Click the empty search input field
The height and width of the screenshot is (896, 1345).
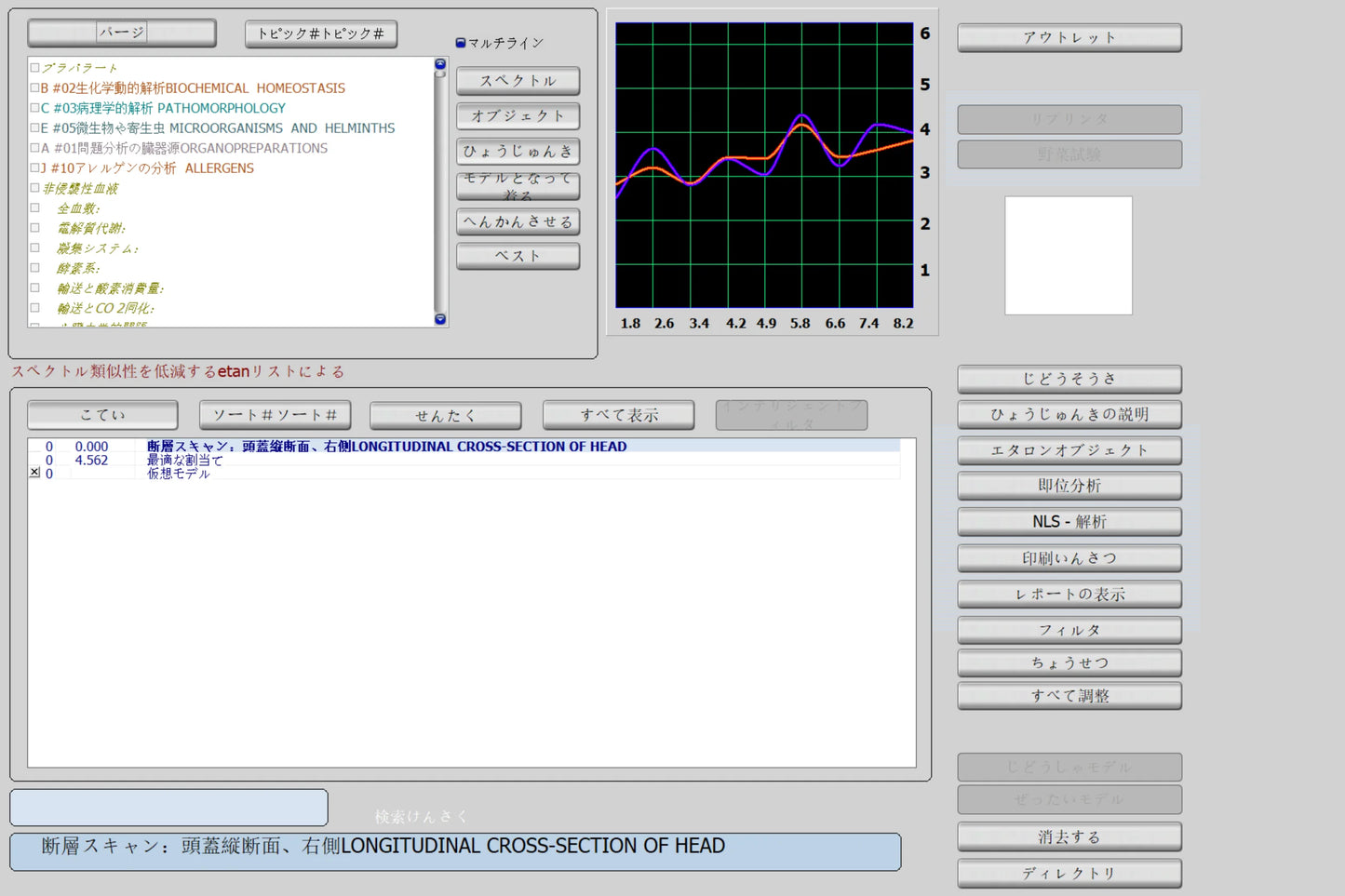(168, 808)
